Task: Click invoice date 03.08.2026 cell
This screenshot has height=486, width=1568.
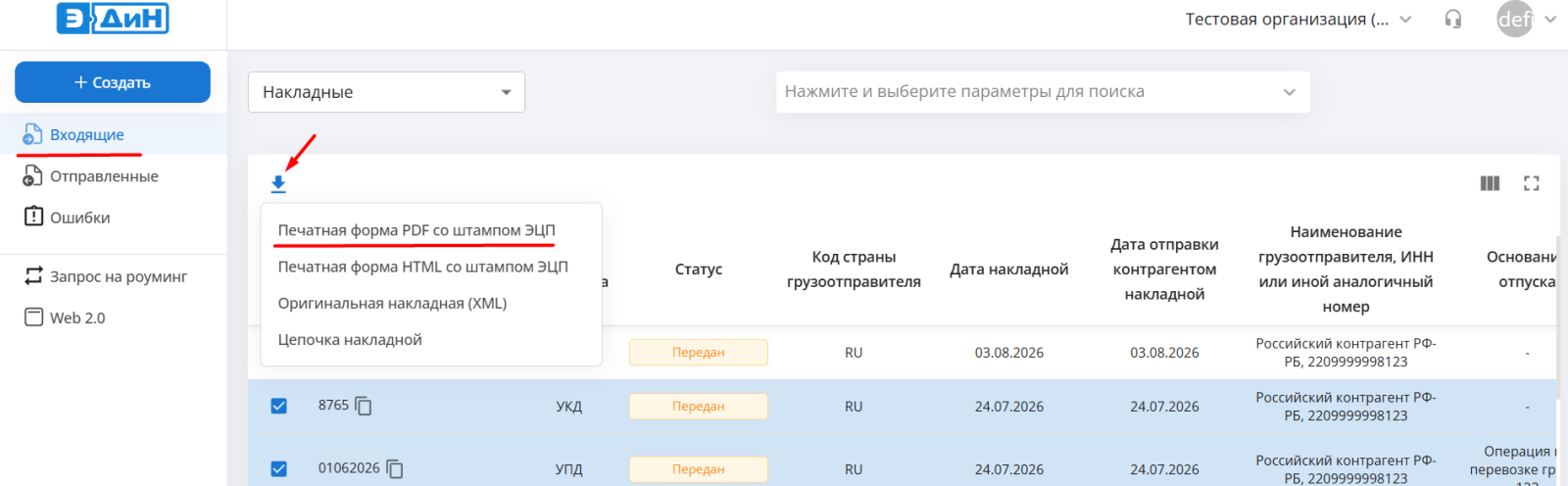Action: pos(1009,353)
